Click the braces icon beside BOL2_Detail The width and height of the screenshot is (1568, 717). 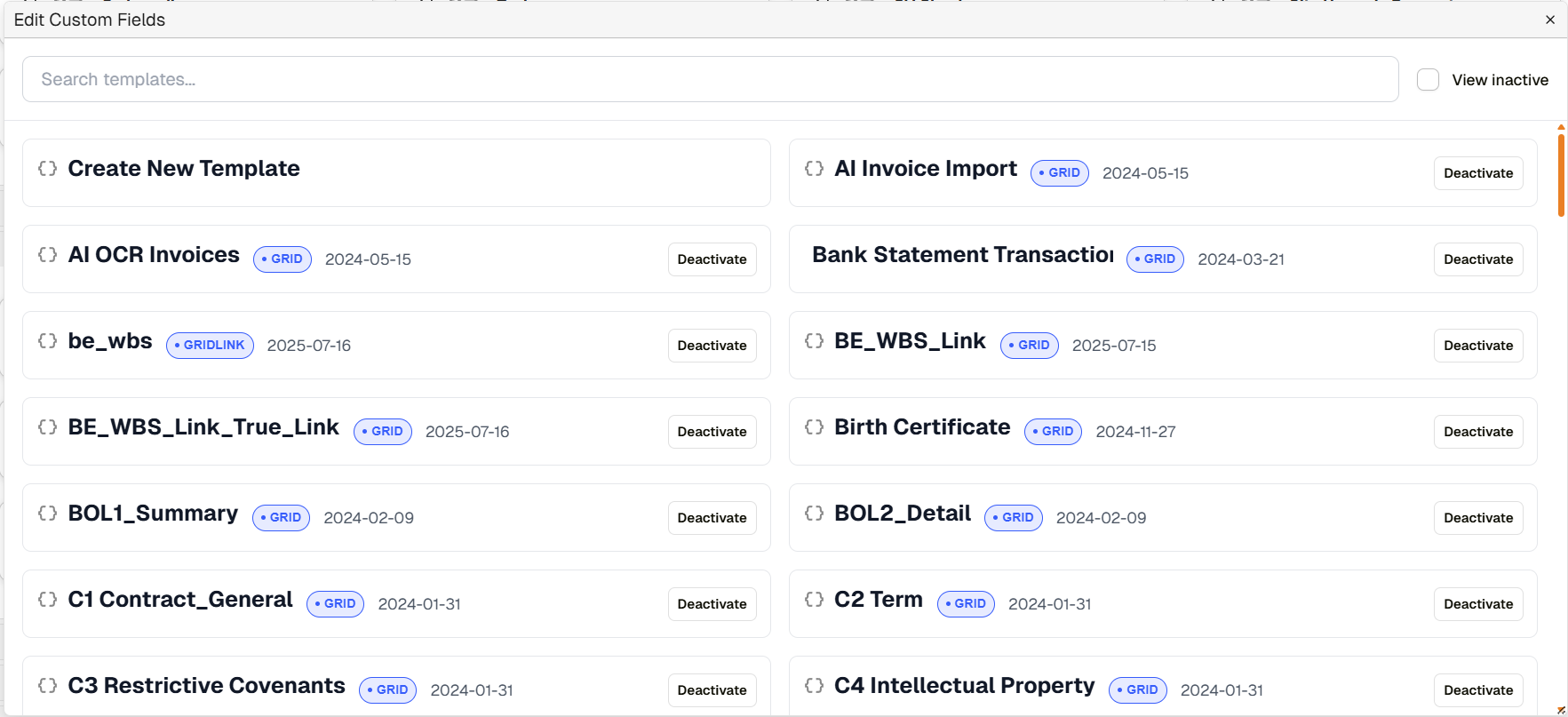(x=814, y=514)
